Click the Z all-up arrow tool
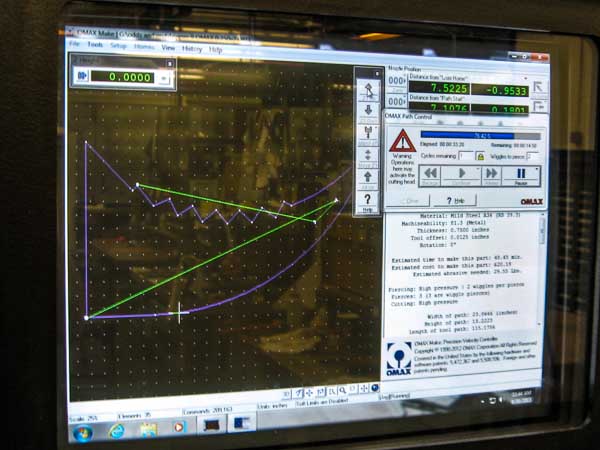Screen dimensions: 600x450 (368, 179)
